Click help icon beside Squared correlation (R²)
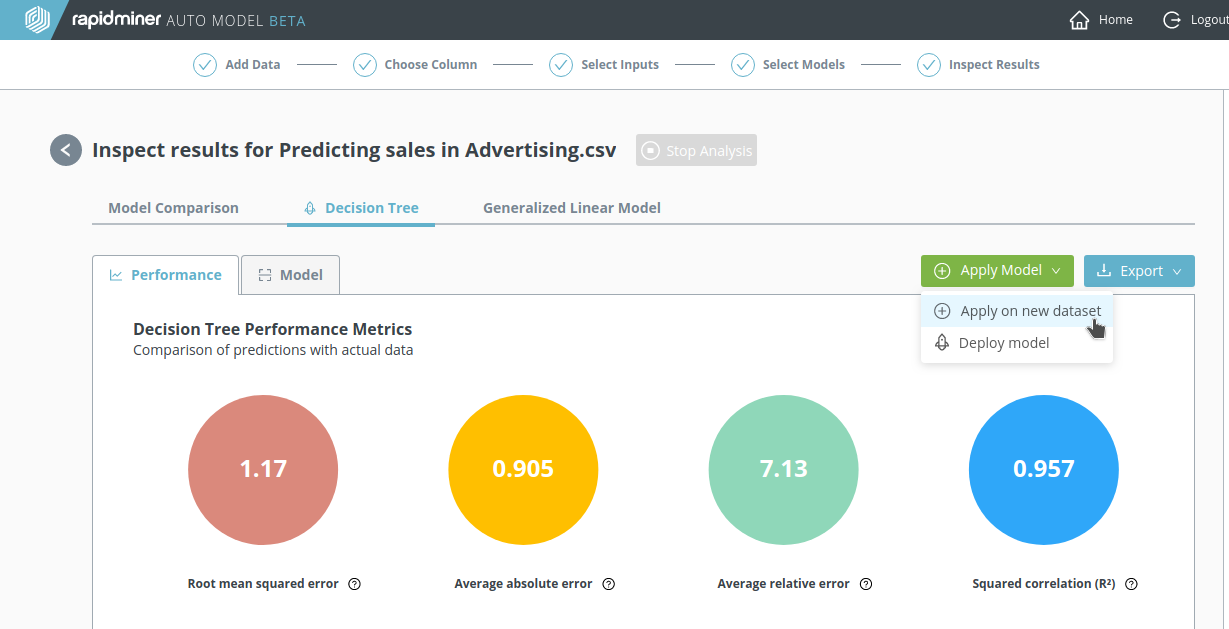This screenshot has height=629, width=1229. pyautogui.click(x=1131, y=584)
